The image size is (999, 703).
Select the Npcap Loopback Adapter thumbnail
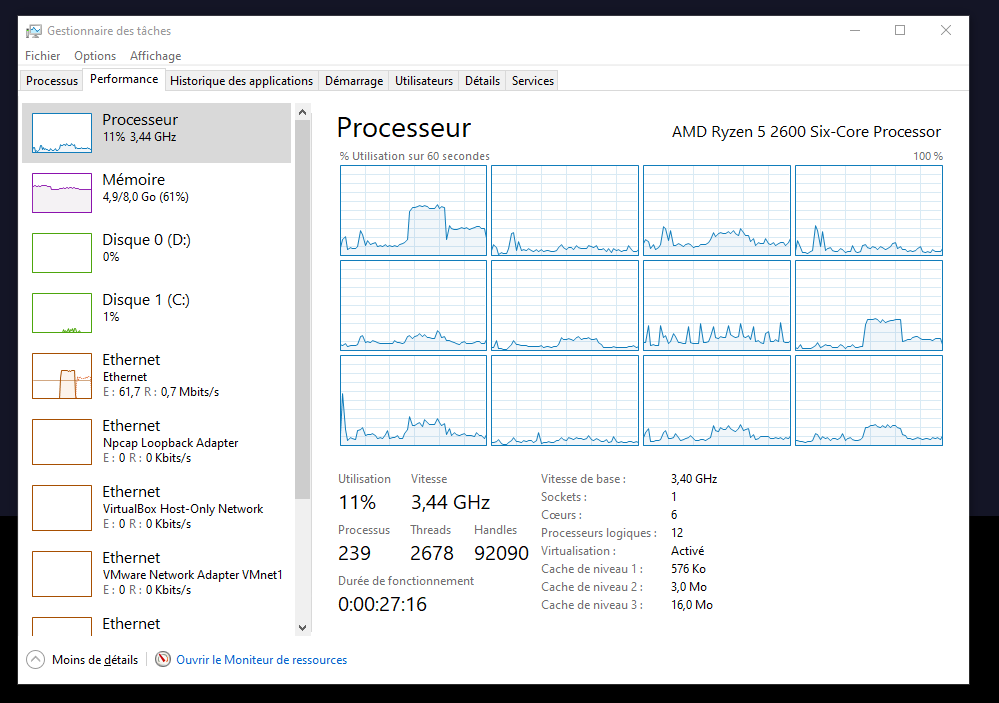coord(62,442)
